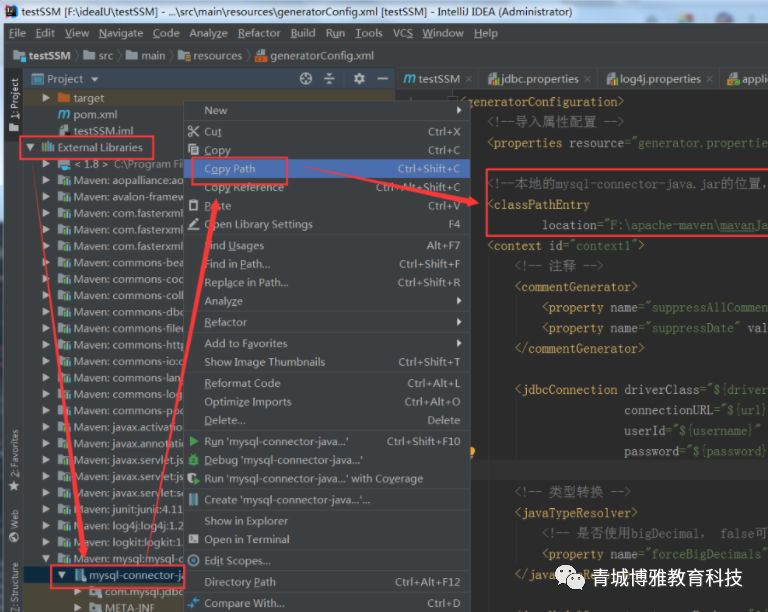Open the Build menu
This screenshot has width=768, height=612.
303,33
